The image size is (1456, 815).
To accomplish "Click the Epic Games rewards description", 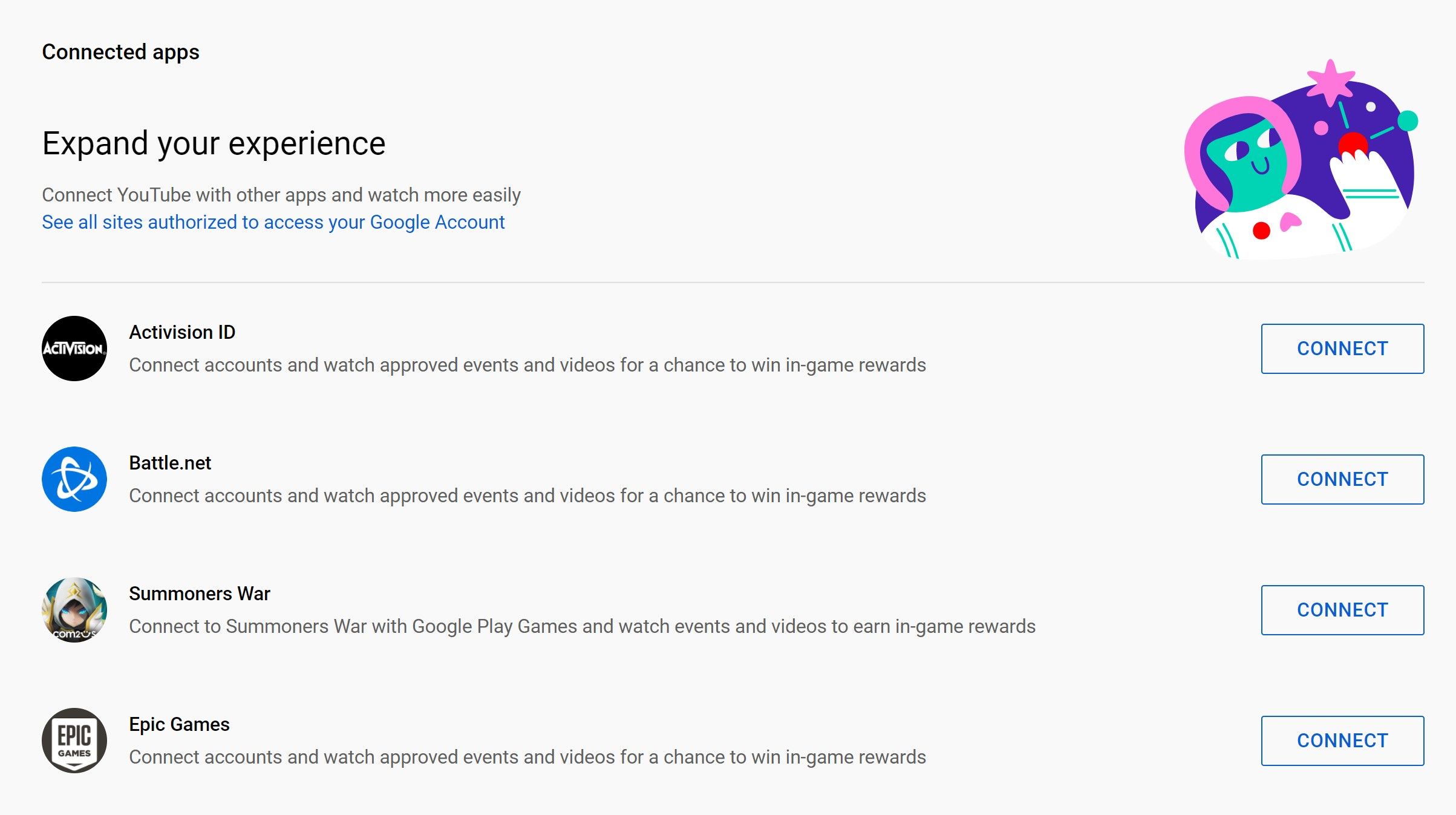I will [527, 757].
